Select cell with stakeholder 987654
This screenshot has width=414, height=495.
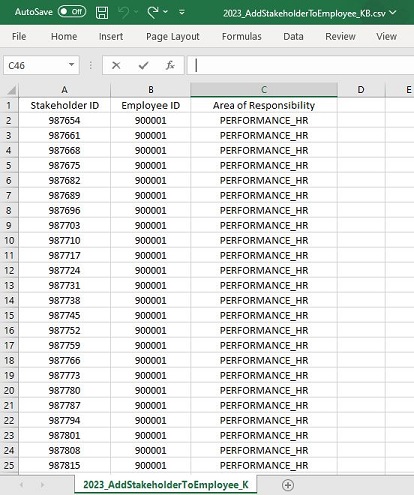(x=64, y=120)
